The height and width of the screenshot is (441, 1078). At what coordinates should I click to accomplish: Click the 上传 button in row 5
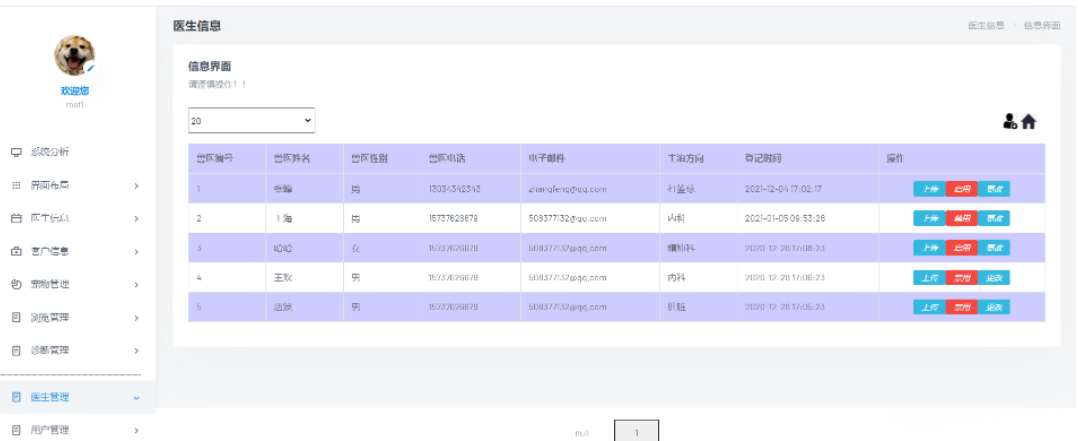coord(930,308)
